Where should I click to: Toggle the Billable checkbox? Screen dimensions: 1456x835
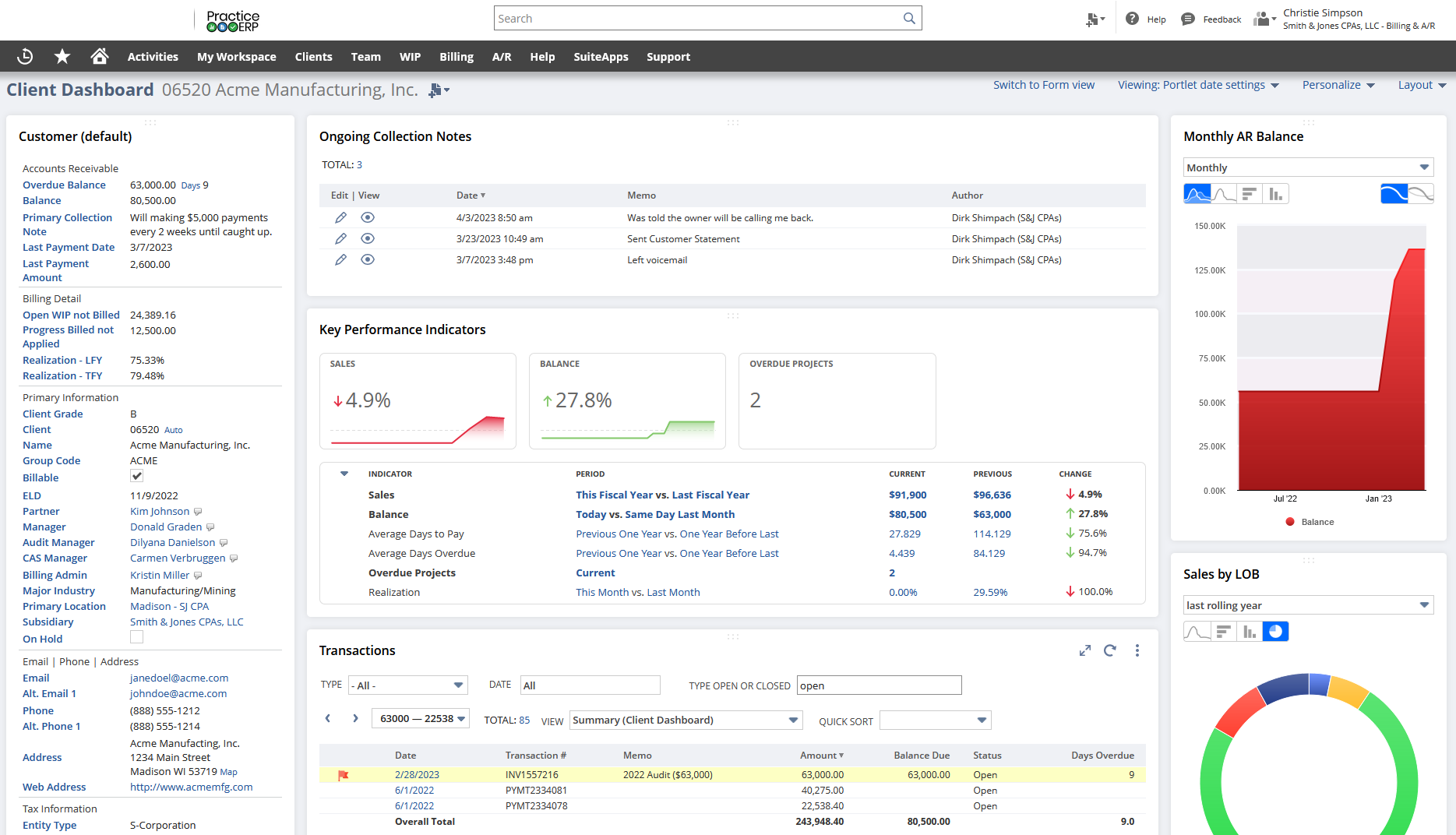(x=136, y=477)
